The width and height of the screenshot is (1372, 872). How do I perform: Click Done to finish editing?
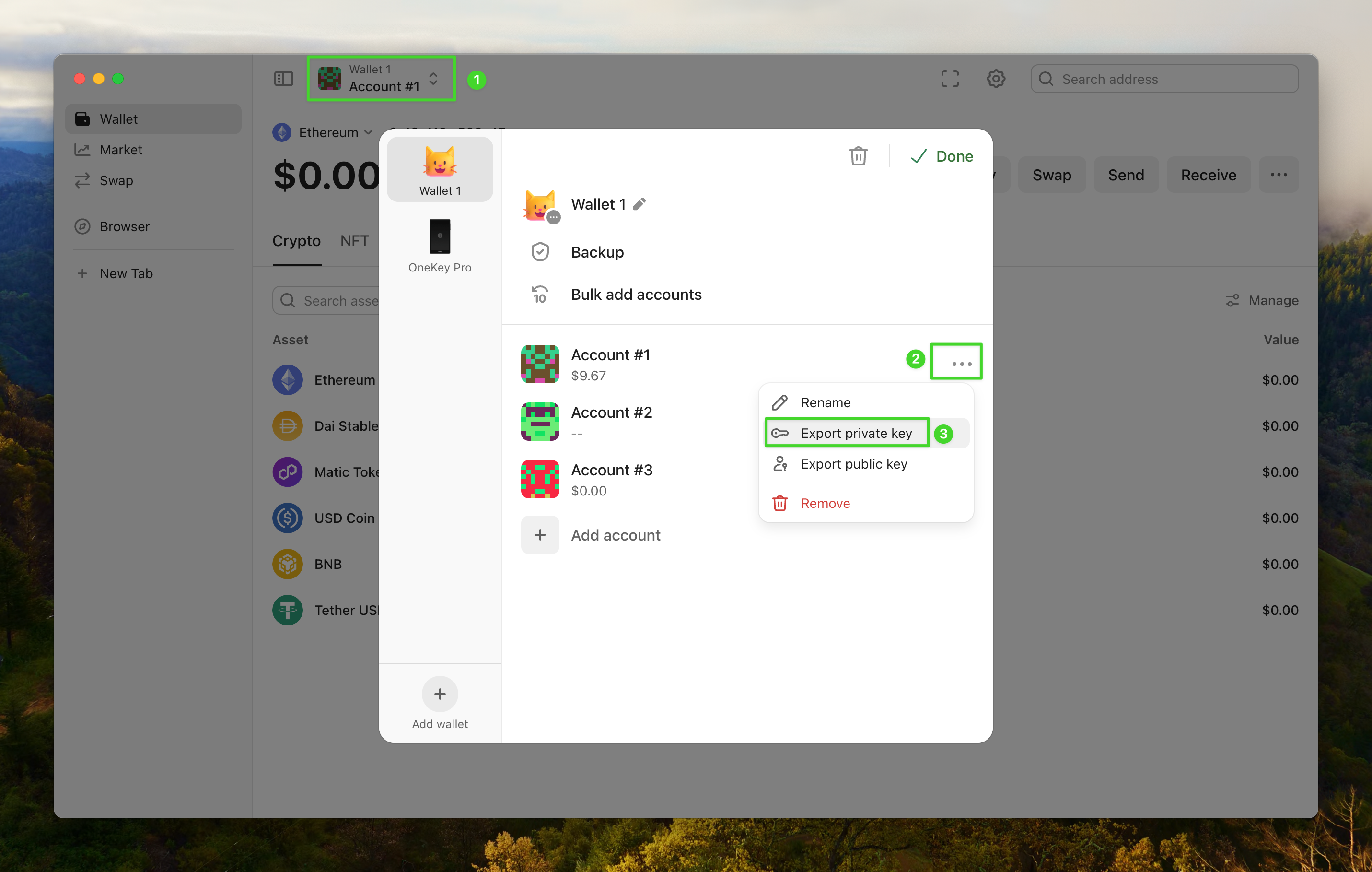(x=942, y=155)
